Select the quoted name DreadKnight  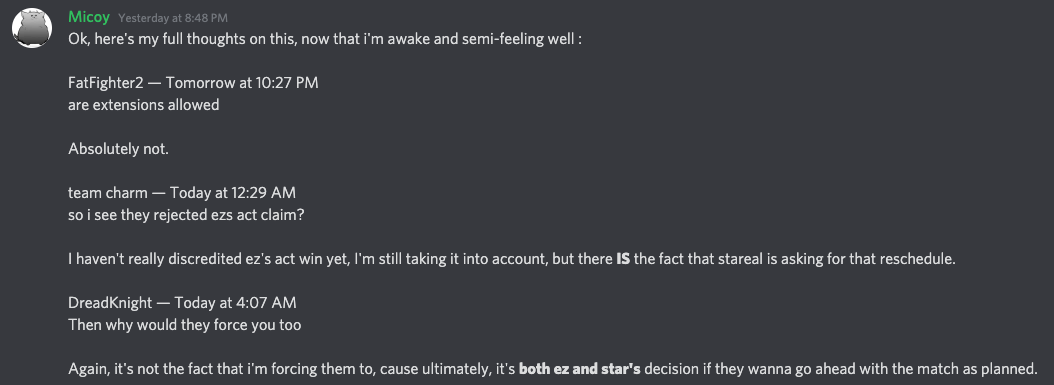[x=110, y=303]
